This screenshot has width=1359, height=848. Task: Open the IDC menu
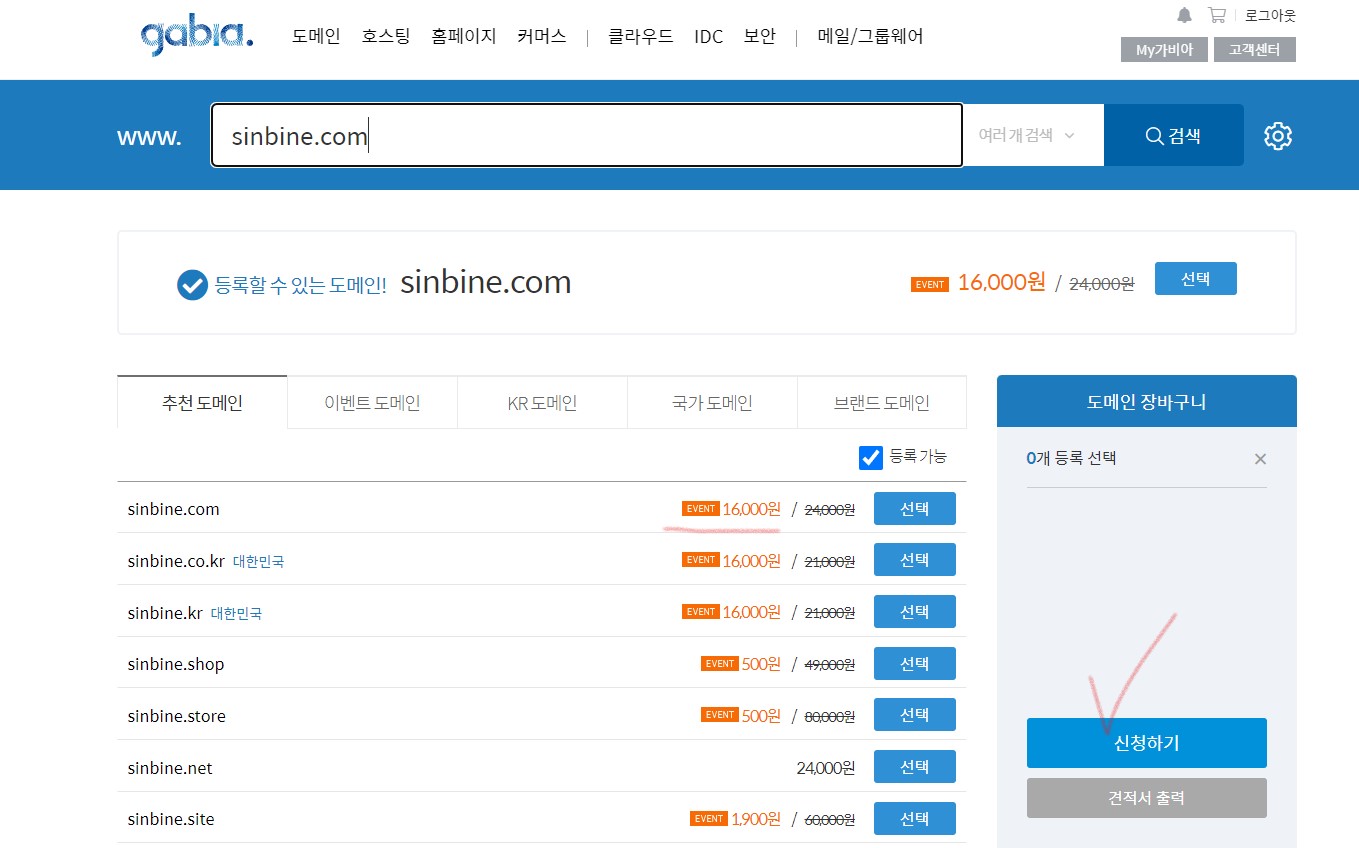click(x=709, y=37)
